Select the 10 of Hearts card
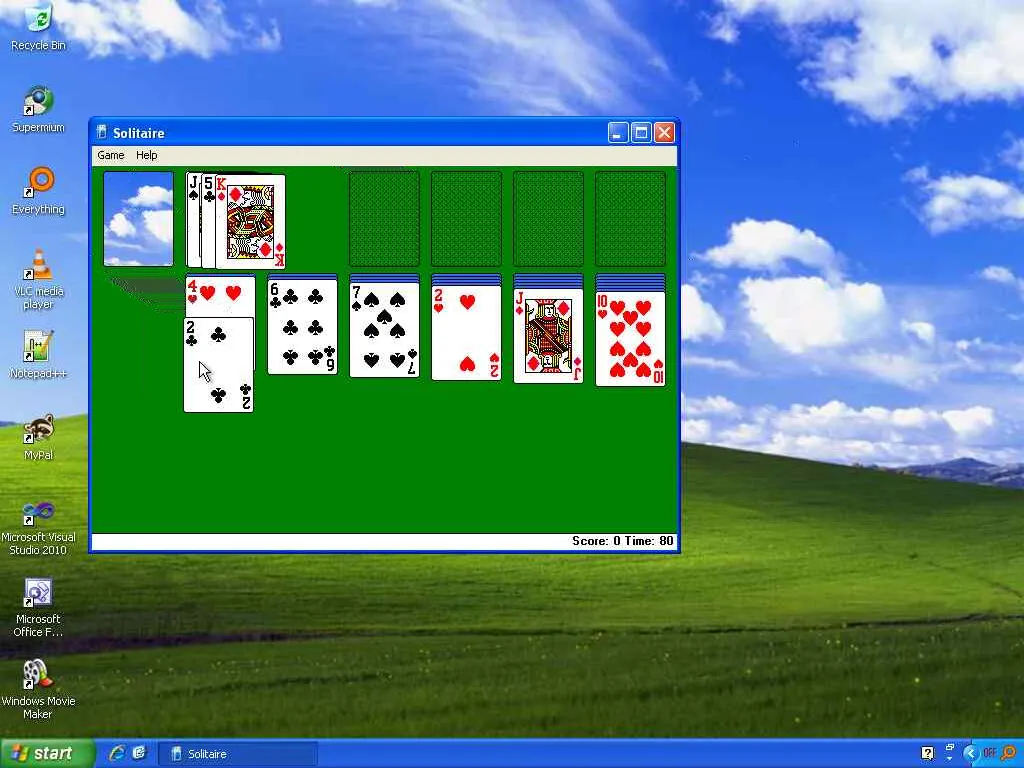 tap(630, 338)
